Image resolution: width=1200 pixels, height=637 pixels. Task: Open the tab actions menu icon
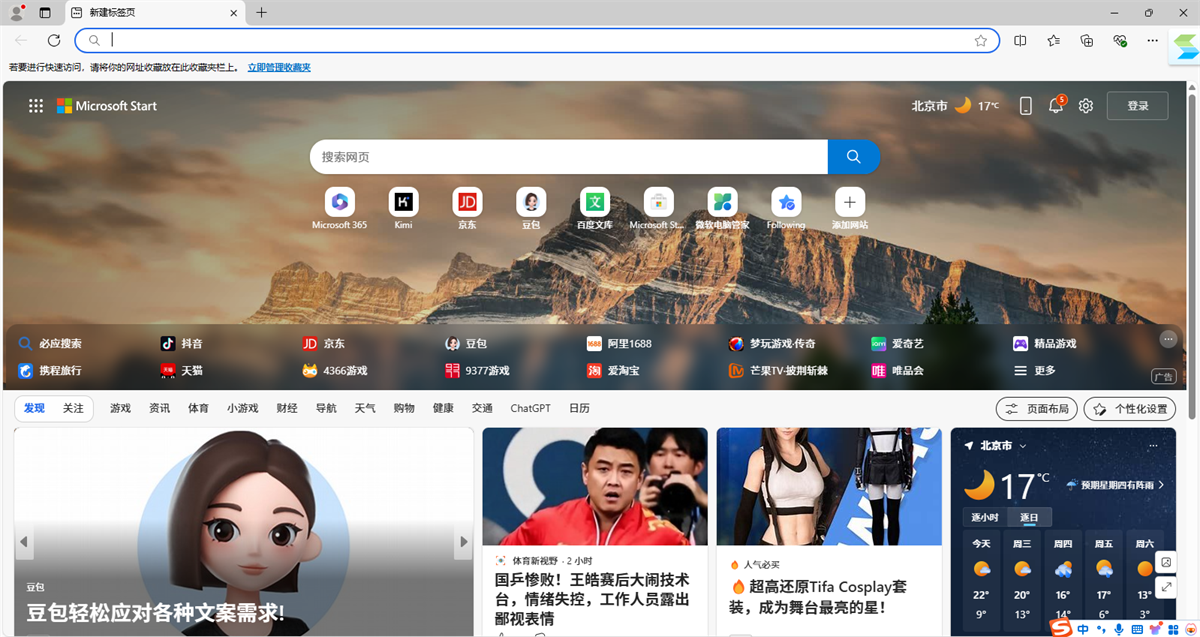click(45, 13)
